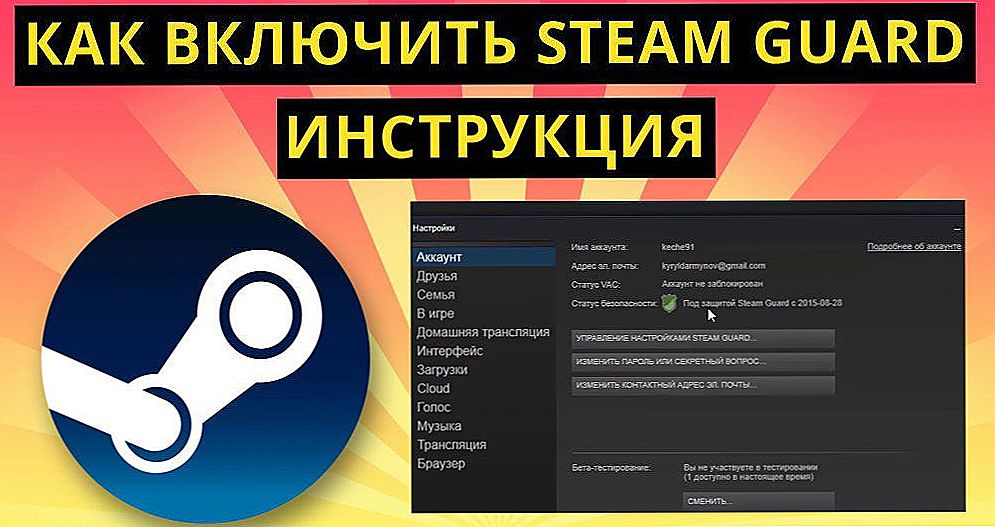Click the Адрес эл. почты label
Viewport: 995px width, 527px height.
tap(605, 266)
